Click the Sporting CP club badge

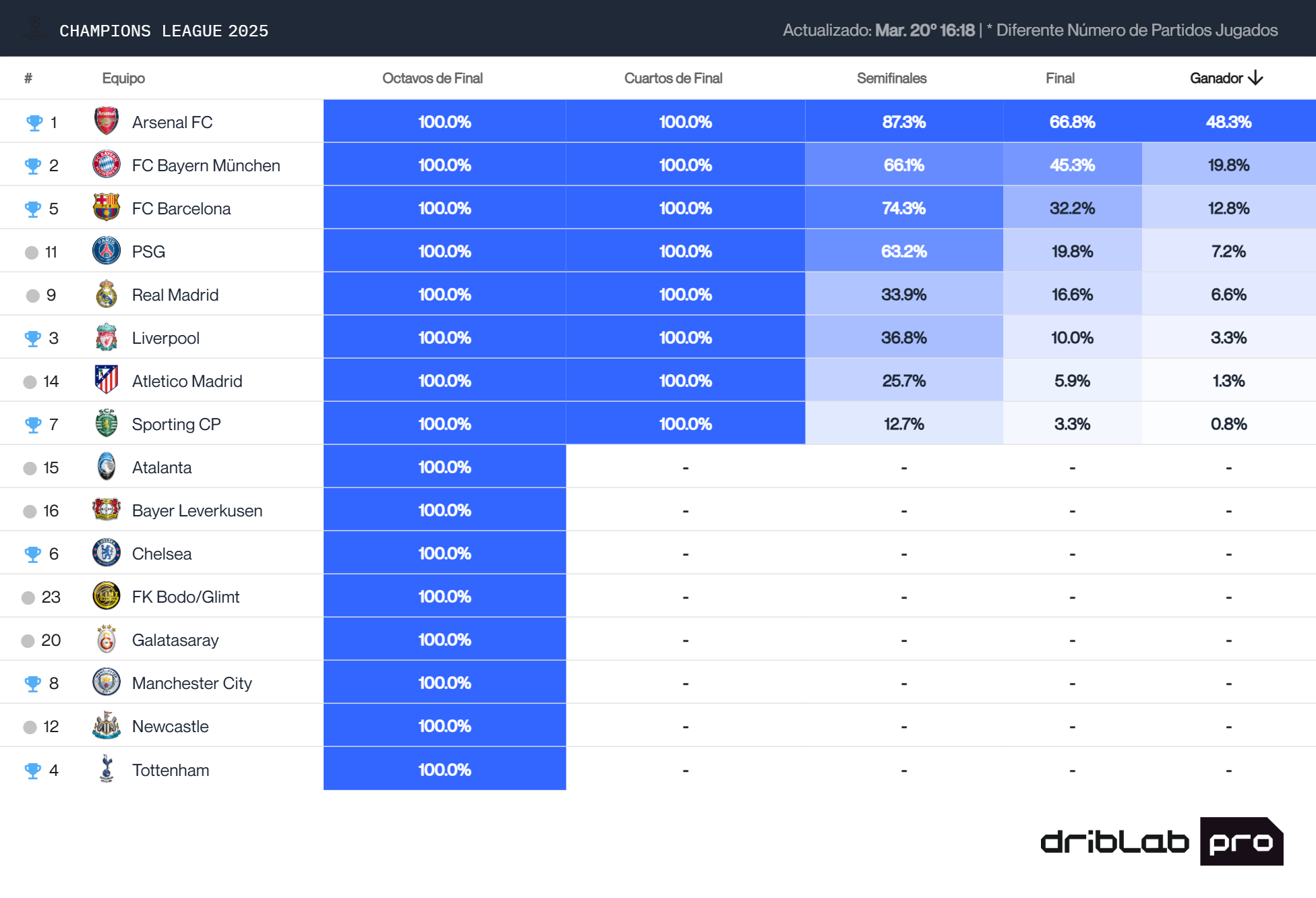(x=107, y=424)
